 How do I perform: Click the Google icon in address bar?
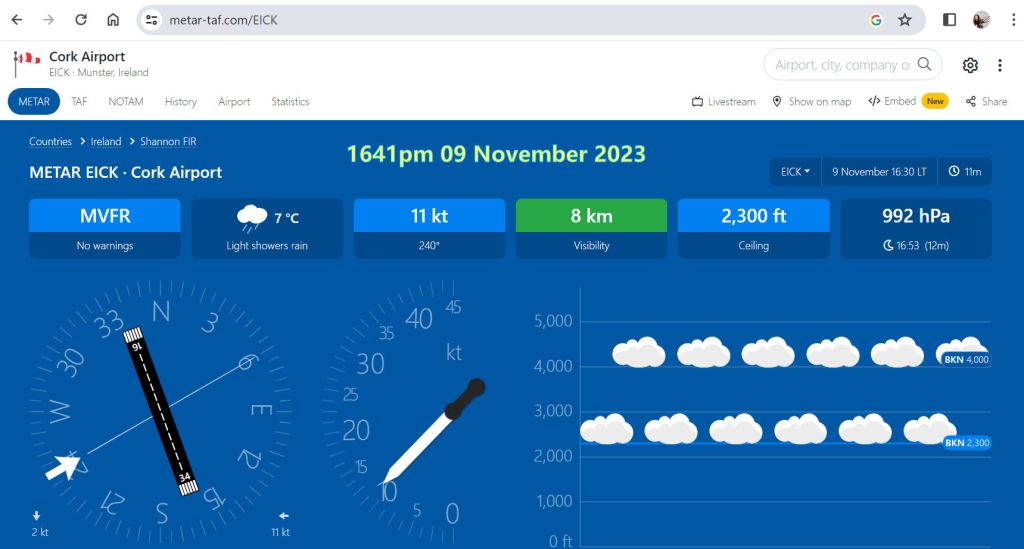pyautogui.click(x=876, y=20)
